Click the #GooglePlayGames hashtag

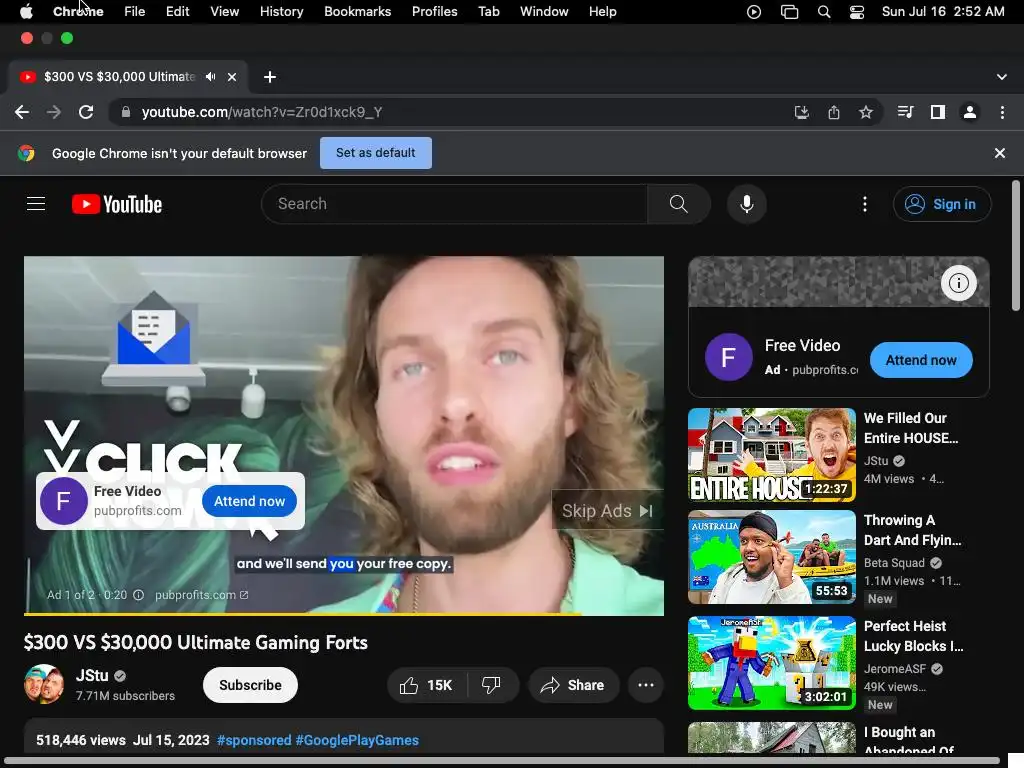click(357, 740)
